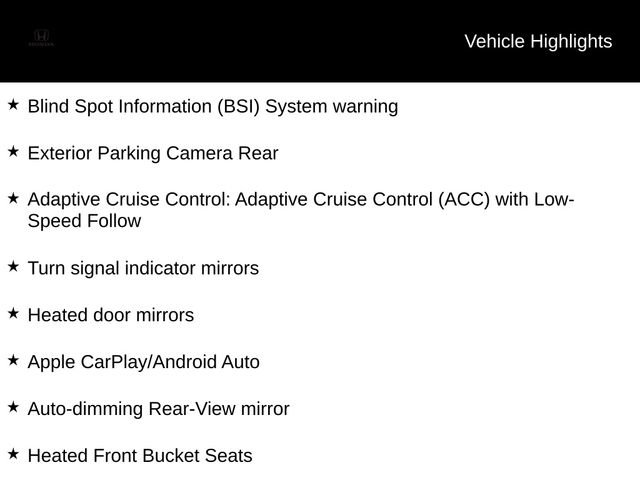
Task: Click Heated door mirrors text
Action: click(x=111, y=315)
